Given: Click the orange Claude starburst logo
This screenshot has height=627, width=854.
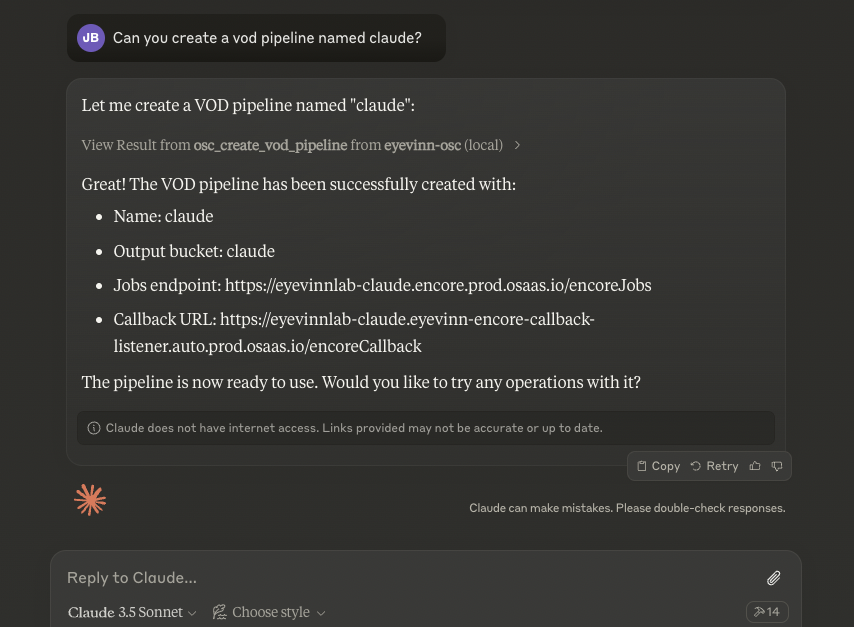Looking at the screenshot, I should click(90, 499).
